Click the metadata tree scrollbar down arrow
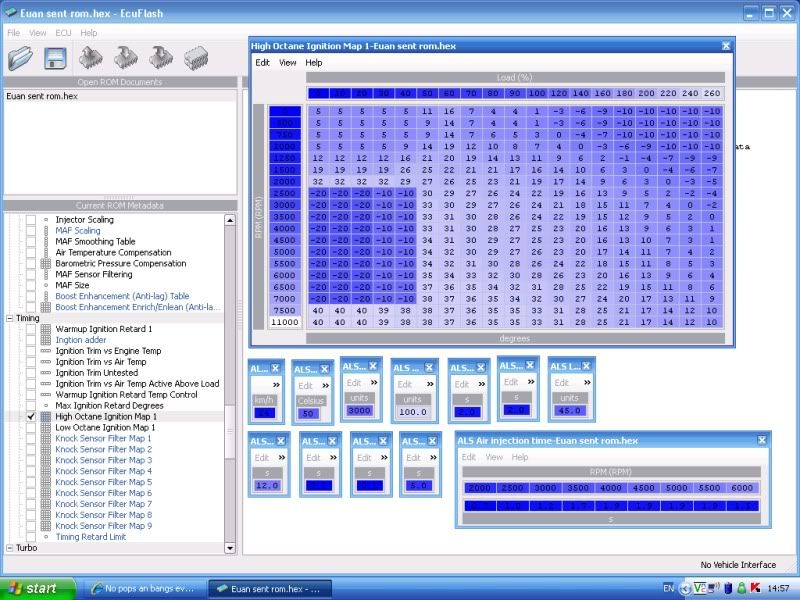 click(231, 548)
